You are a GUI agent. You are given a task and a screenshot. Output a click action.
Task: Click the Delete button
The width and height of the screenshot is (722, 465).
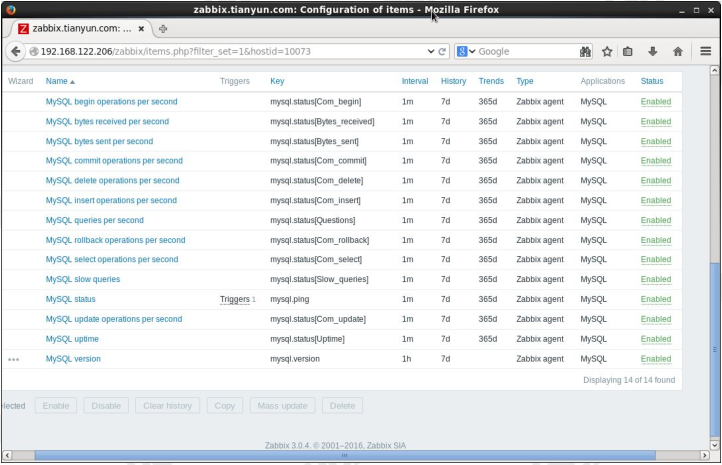tap(342, 406)
